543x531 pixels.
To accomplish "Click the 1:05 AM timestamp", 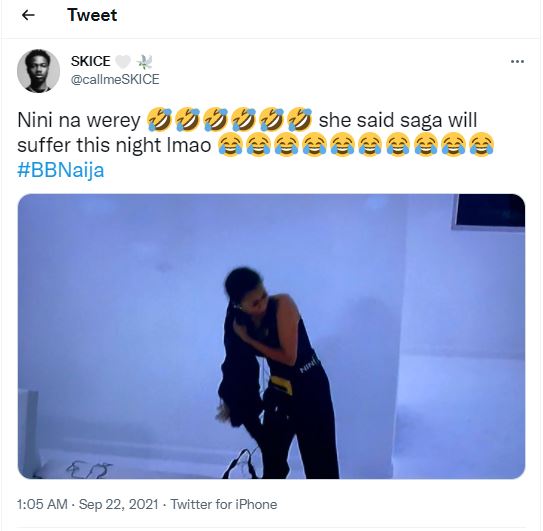I will 42,504.
